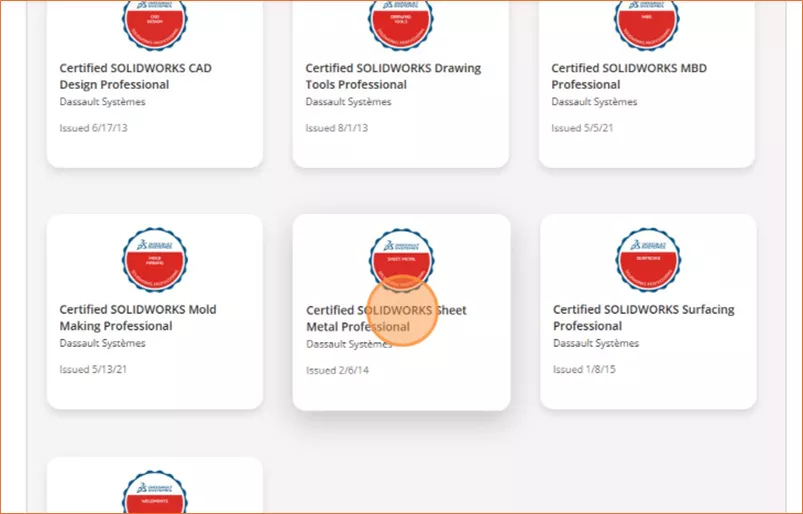Select the Mold Making badge icon
Image resolution: width=803 pixels, height=514 pixels.
155,260
